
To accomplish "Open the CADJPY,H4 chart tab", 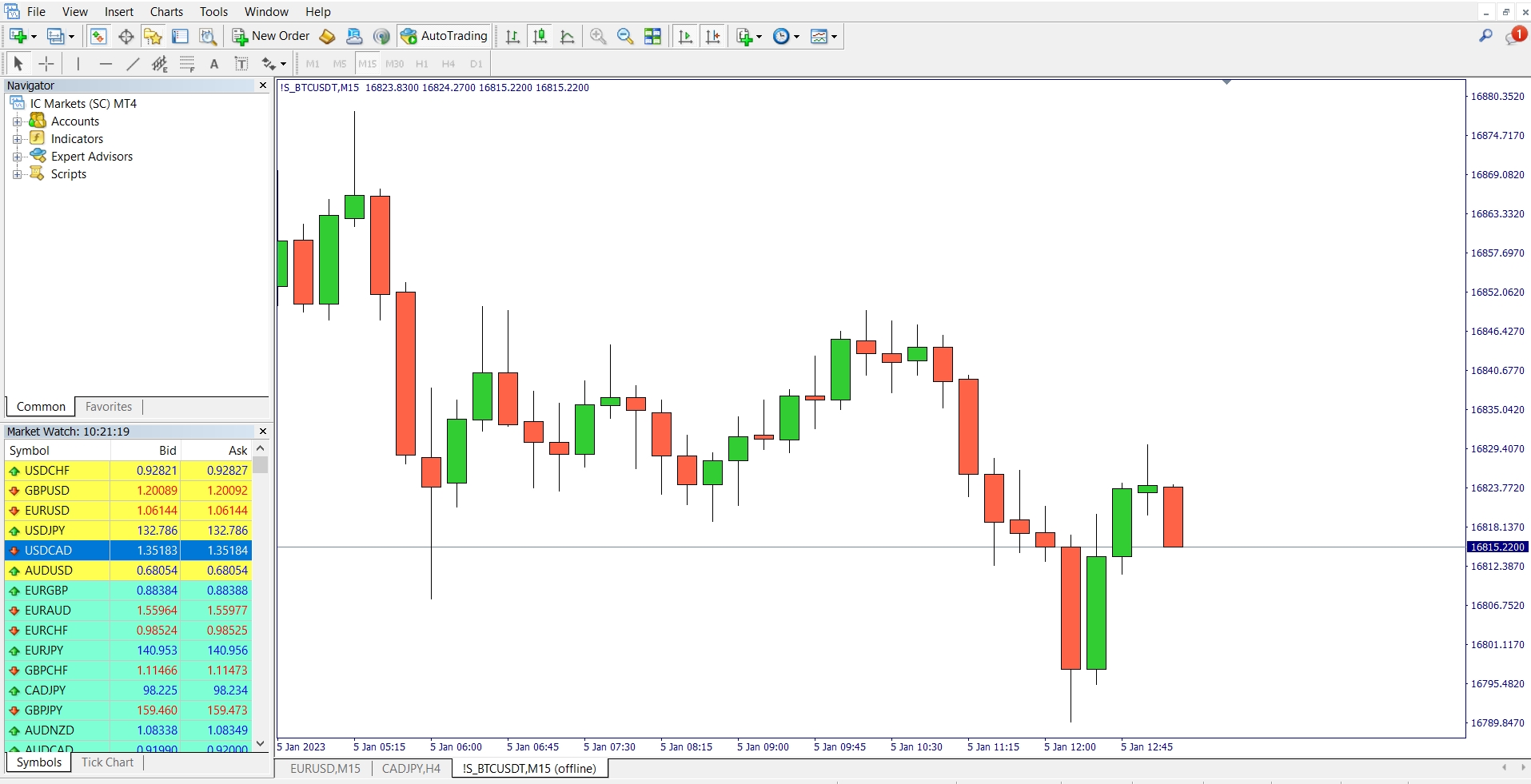I will point(411,769).
